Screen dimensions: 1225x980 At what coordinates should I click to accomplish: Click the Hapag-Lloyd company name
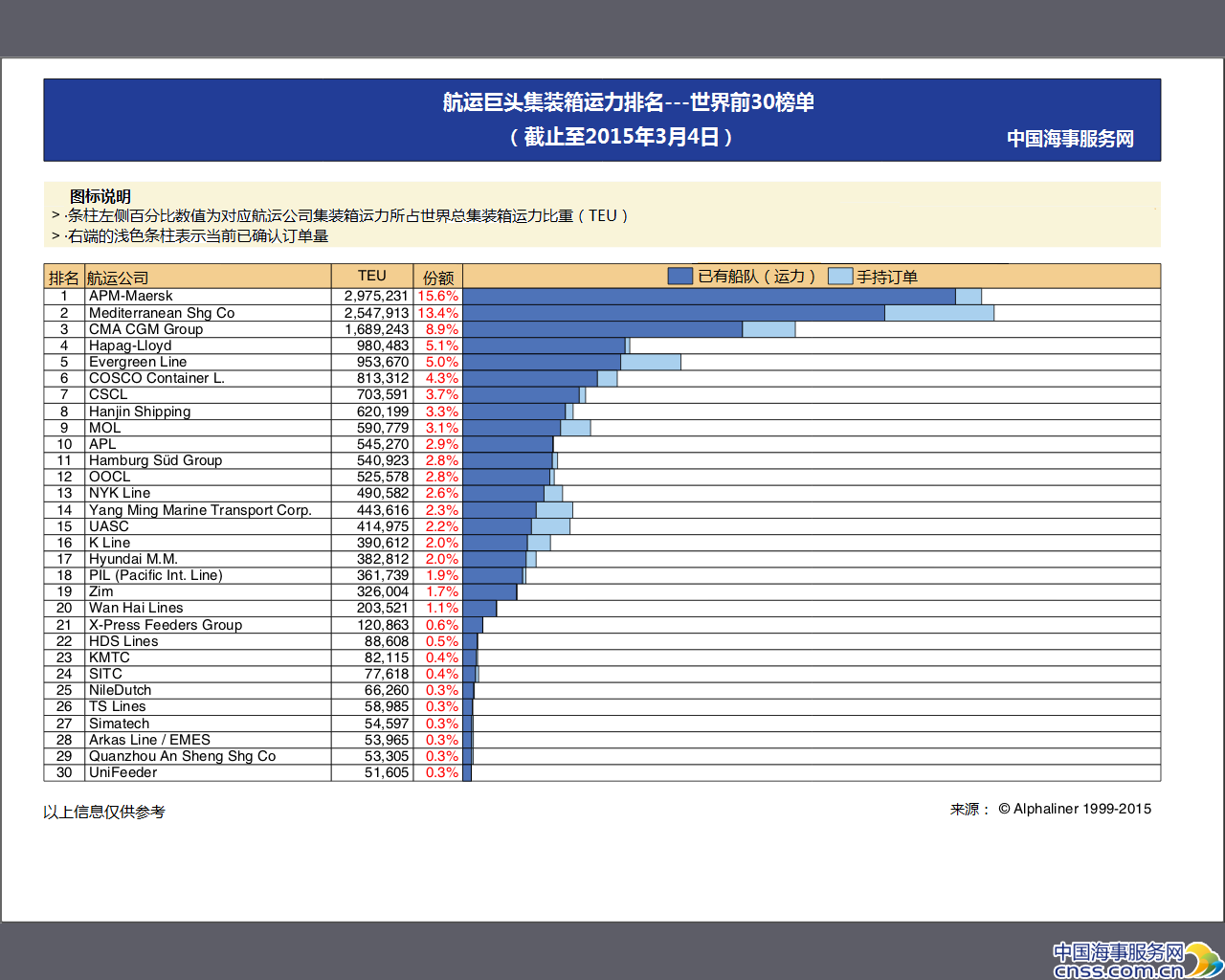coord(130,345)
